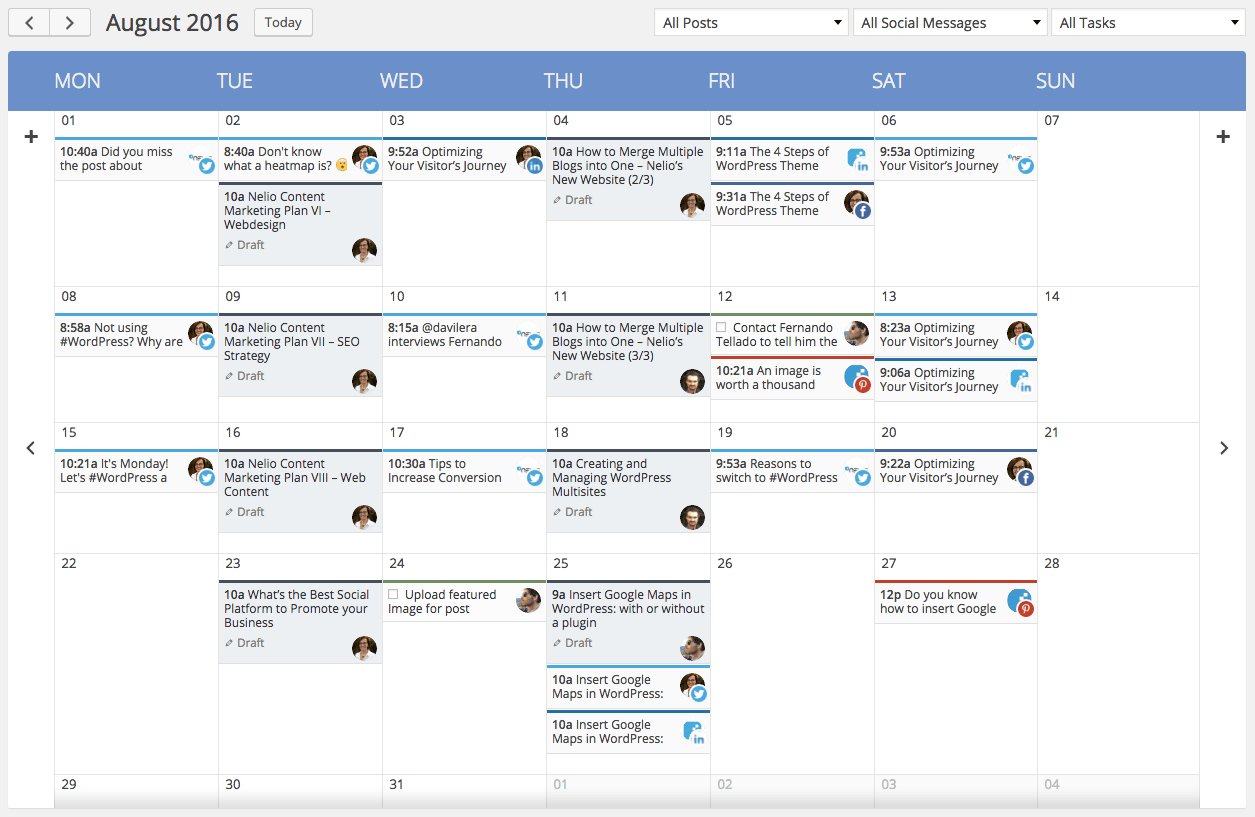1255x817 pixels.
Task: Check the 'Upload featured image for post' checkbox
Action: pyautogui.click(x=393, y=595)
